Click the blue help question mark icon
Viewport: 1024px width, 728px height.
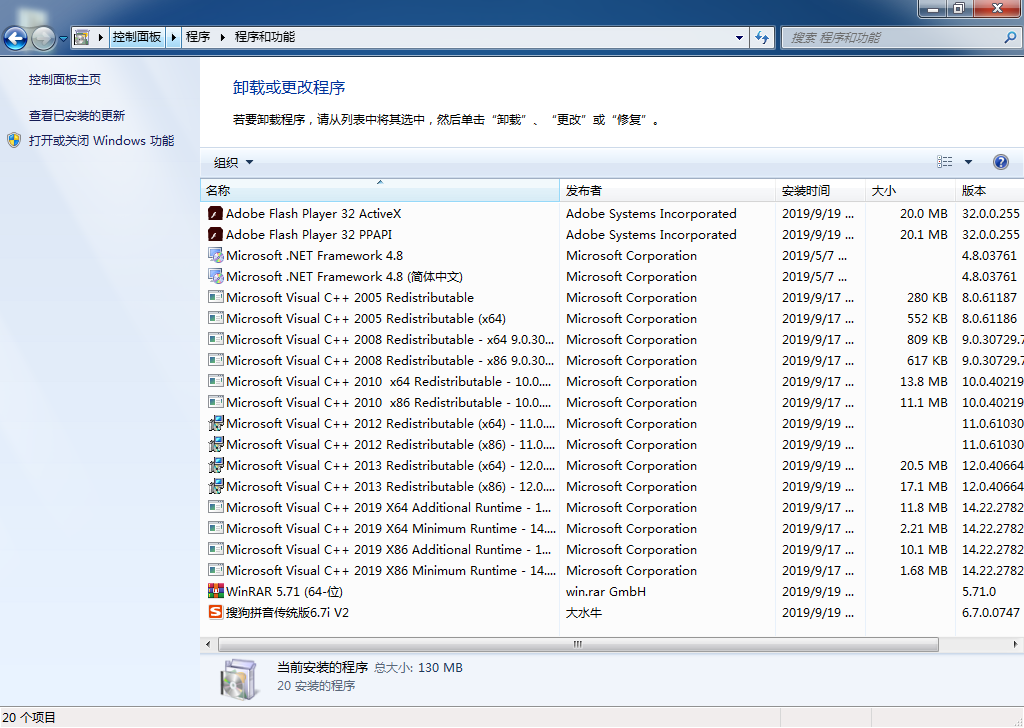coord(1000,162)
